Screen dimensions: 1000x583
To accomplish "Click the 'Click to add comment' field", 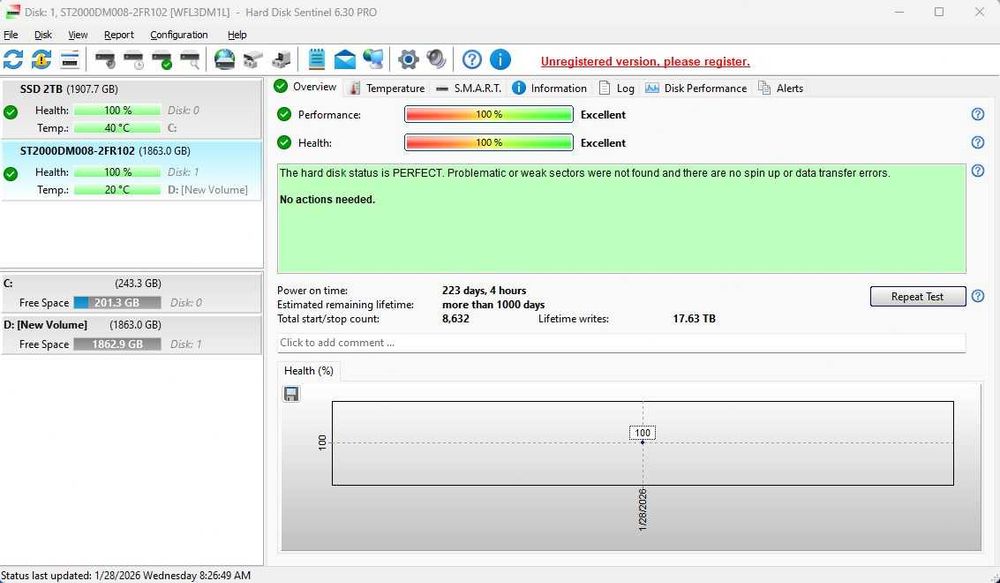I will pos(621,343).
